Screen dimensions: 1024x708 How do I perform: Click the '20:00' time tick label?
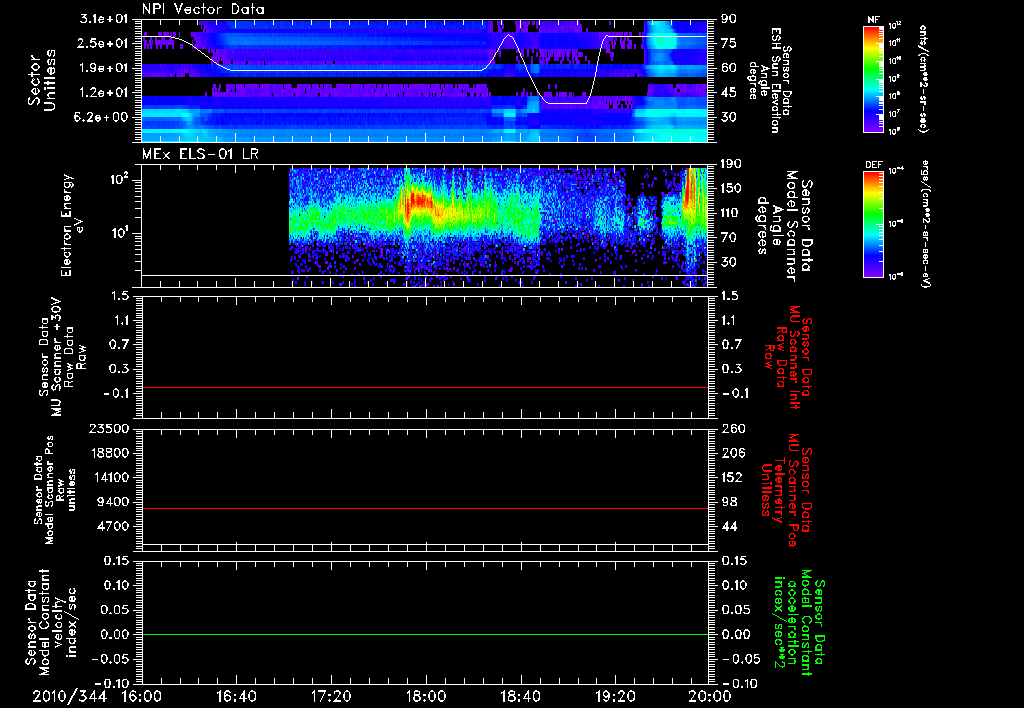click(710, 696)
